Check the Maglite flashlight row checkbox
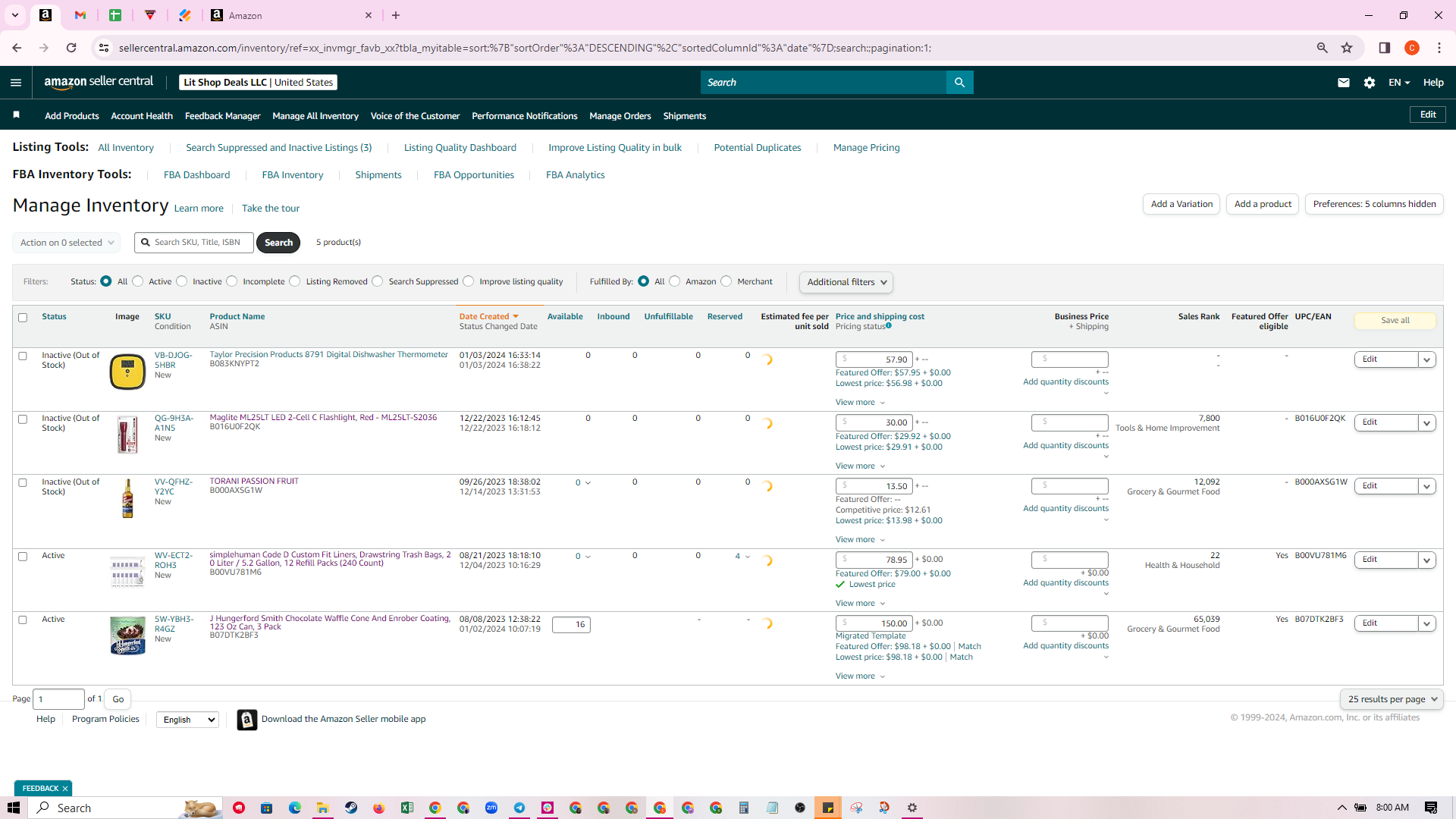 [23, 419]
